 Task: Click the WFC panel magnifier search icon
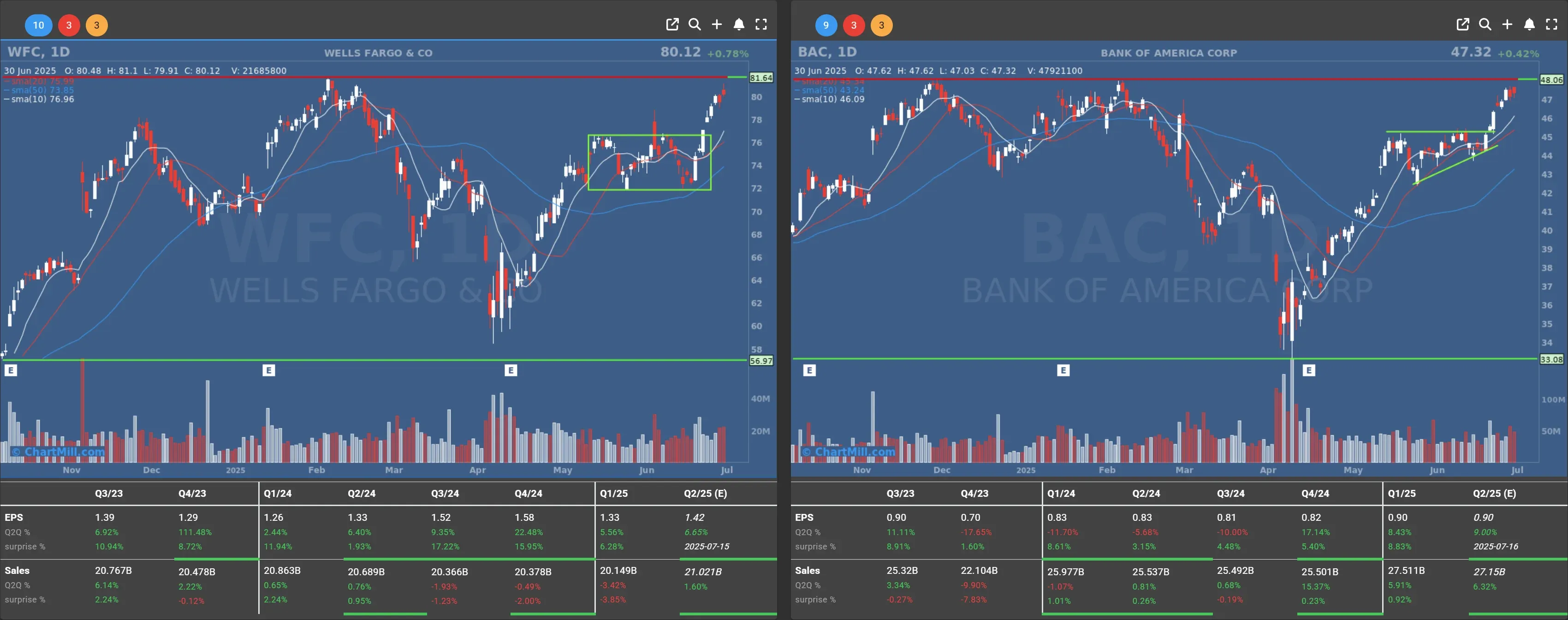tap(695, 24)
